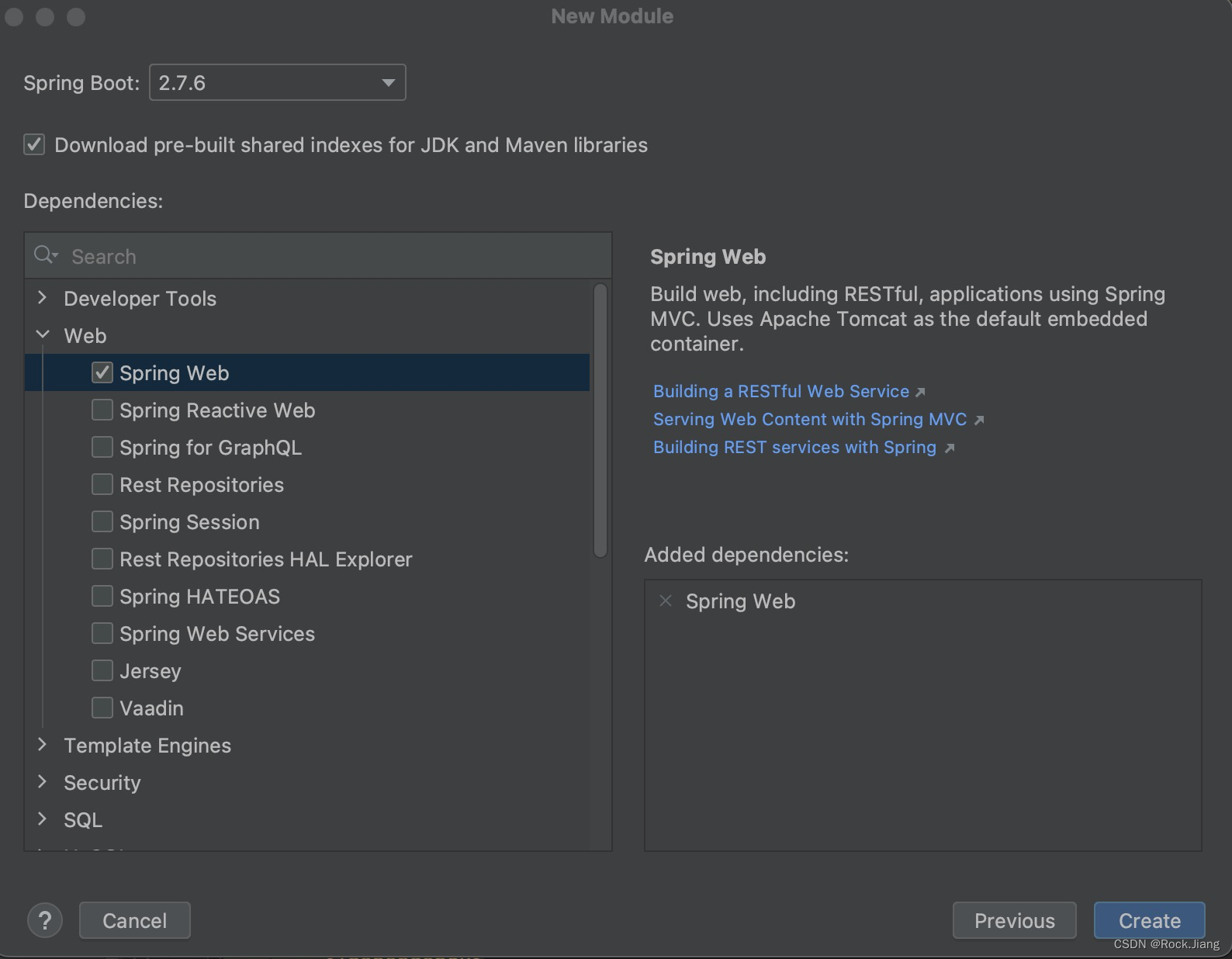Viewport: 1232px width, 959px height.
Task: Click the Create button
Action: 1149,921
